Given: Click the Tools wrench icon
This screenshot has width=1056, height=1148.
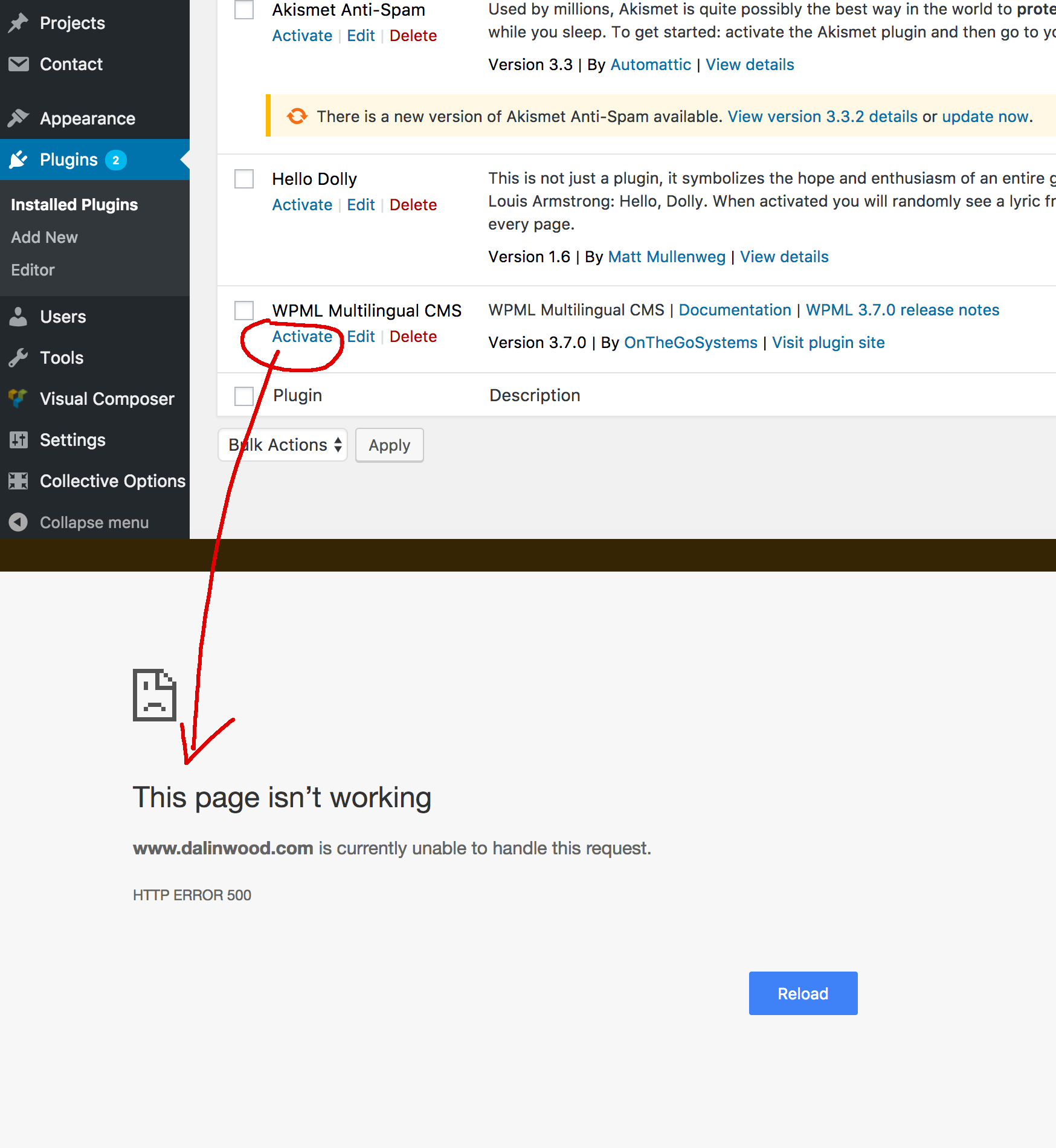Looking at the screenshot, I should click(19, 358).
